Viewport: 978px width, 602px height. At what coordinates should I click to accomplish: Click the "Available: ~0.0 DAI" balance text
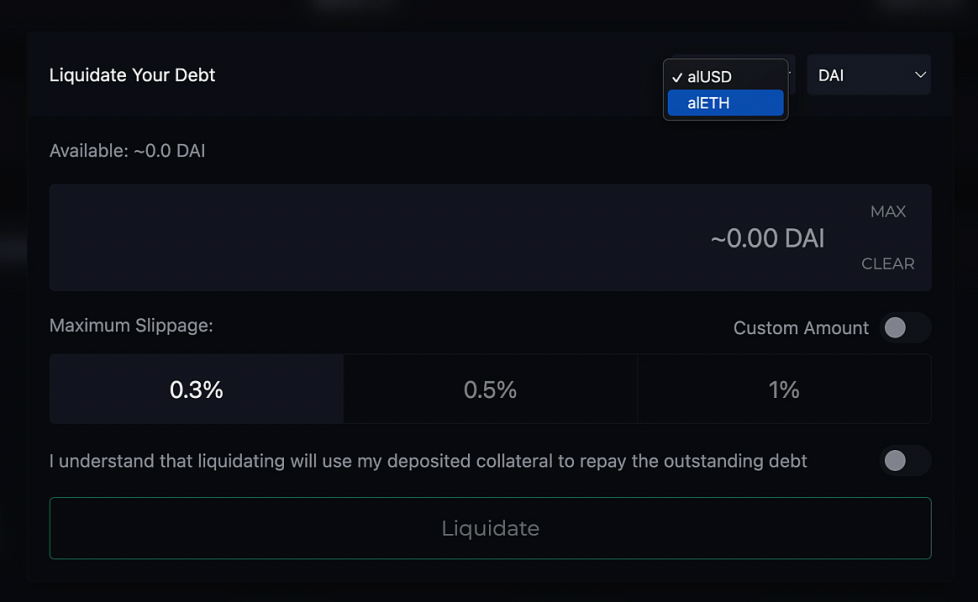(x=127, y=151)
